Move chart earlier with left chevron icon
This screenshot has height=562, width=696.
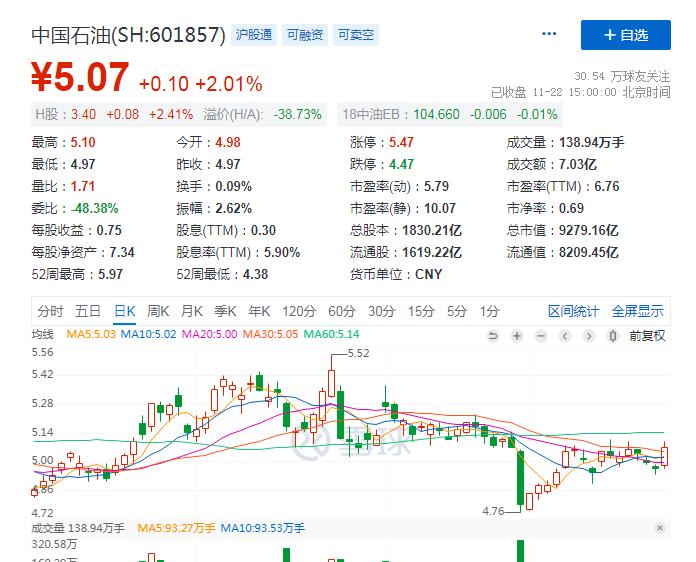click(x=565, y=336)
